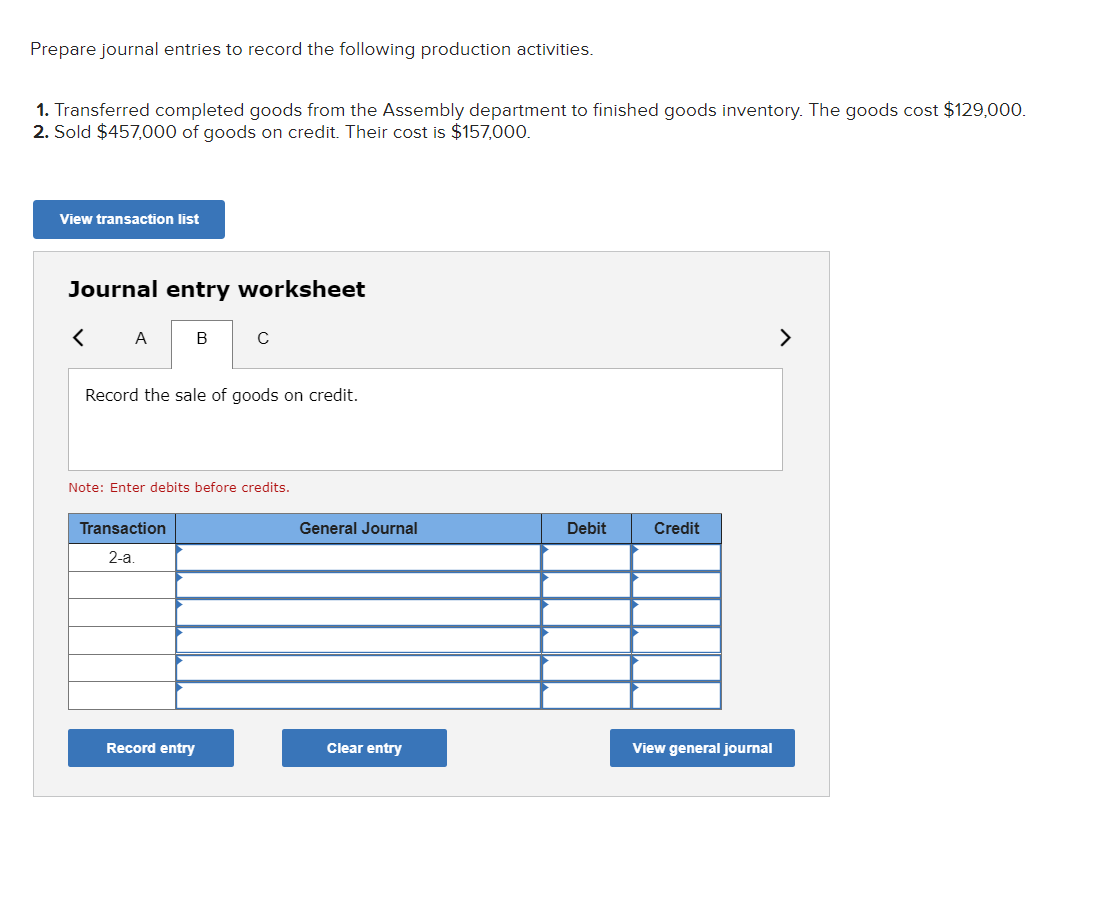Click the 'Journal entry worksheet' heading

pyautogui.click(x=216, y=289)
